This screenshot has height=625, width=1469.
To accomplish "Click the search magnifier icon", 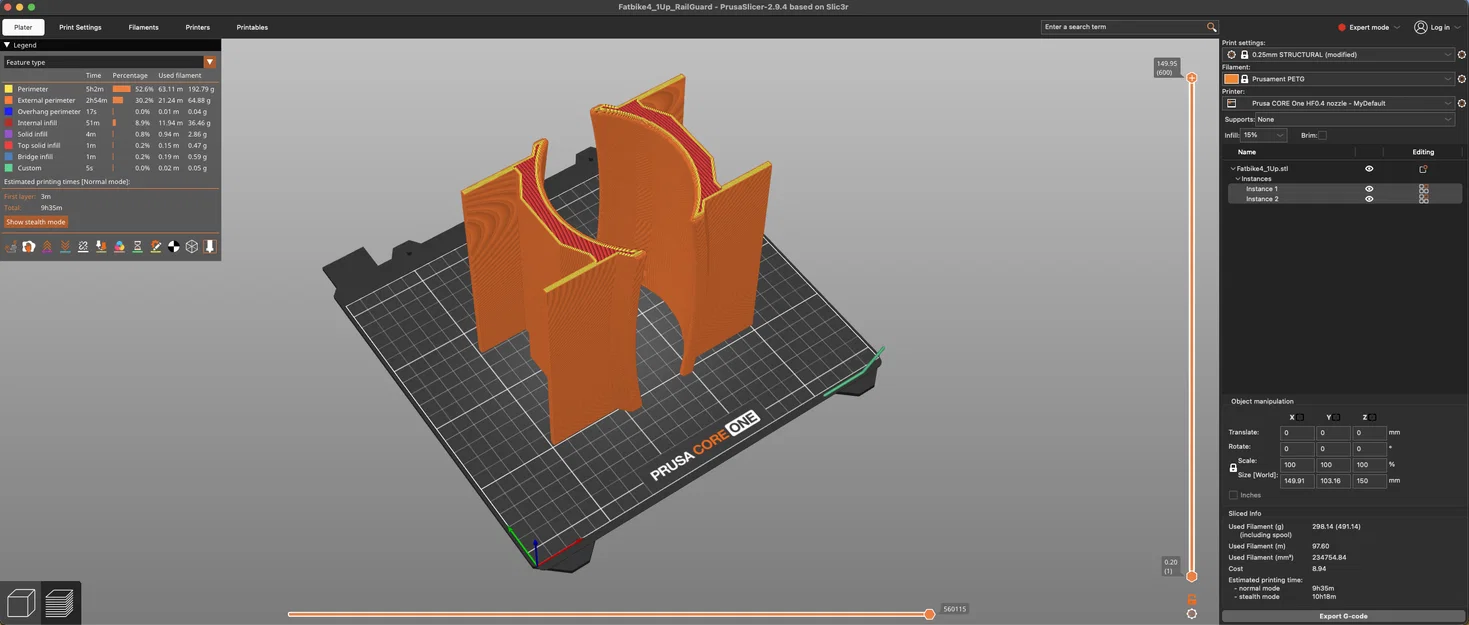I will click(x=1211, y=27).
